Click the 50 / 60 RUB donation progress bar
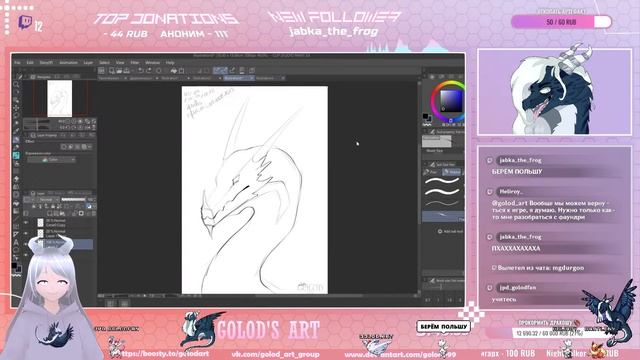640x360 pixels. (x=561, y=22)
